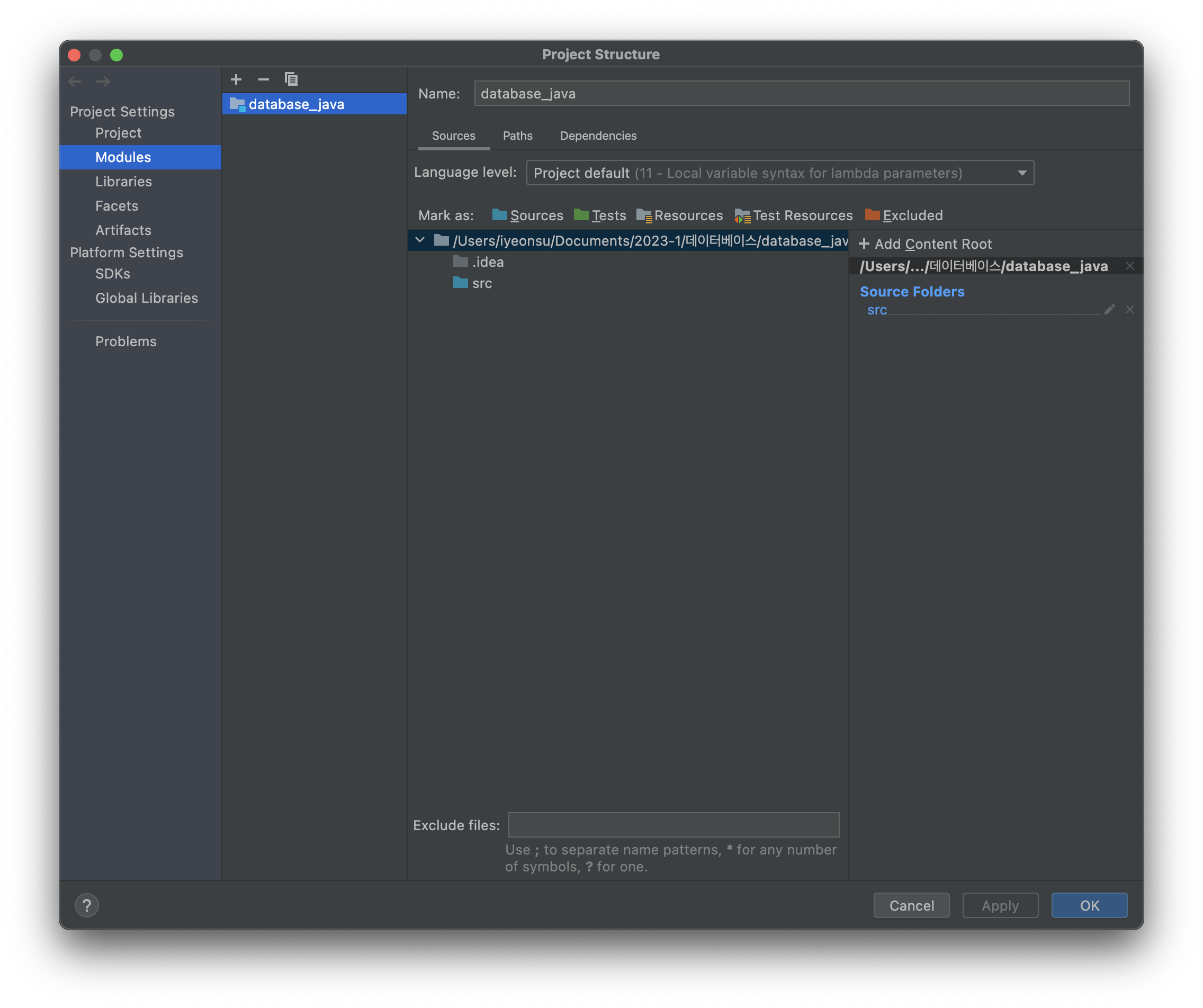Screen dimensions: 1203x1008
Task: Mark folder as Tests
Action: (600, 215)
